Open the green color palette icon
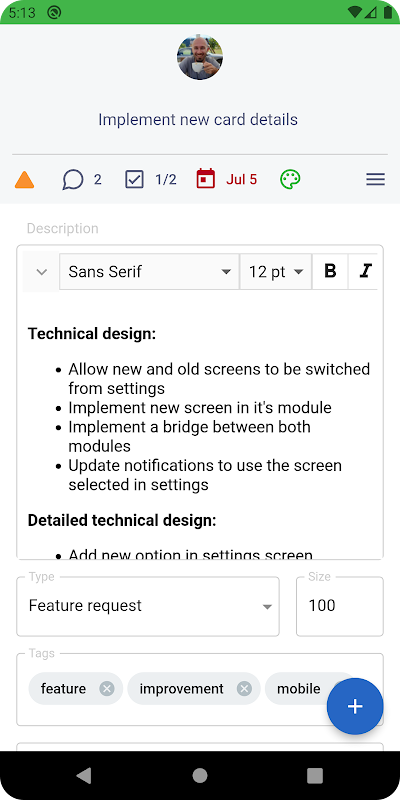The height and width of the screenshot is (800, 400). tap(290, 180)
